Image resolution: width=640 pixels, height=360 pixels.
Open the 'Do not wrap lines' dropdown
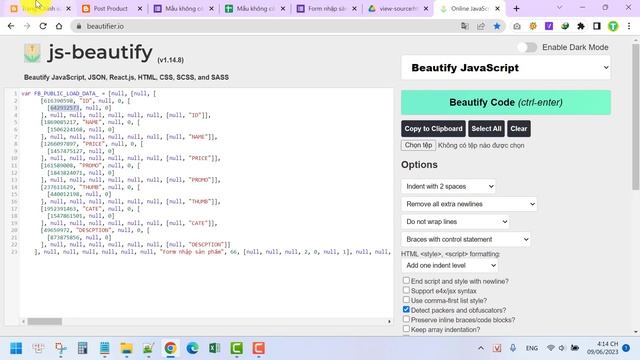(x=455, y=222)
